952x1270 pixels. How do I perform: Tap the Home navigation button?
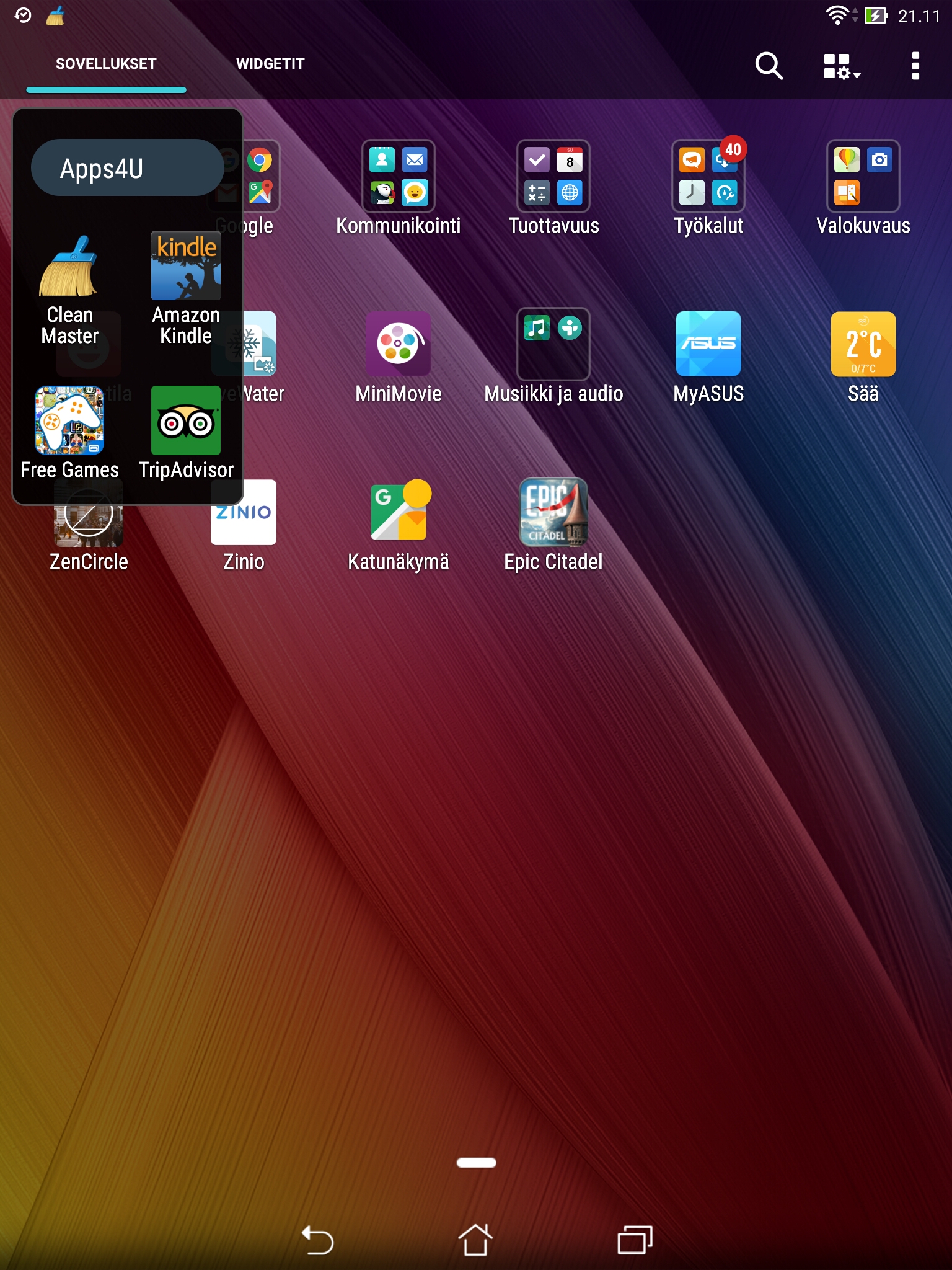coord(475,1240)
